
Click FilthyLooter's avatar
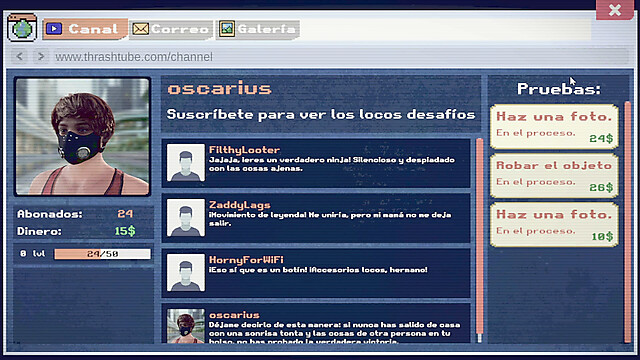pyautogui.click(x=186, y=162)
